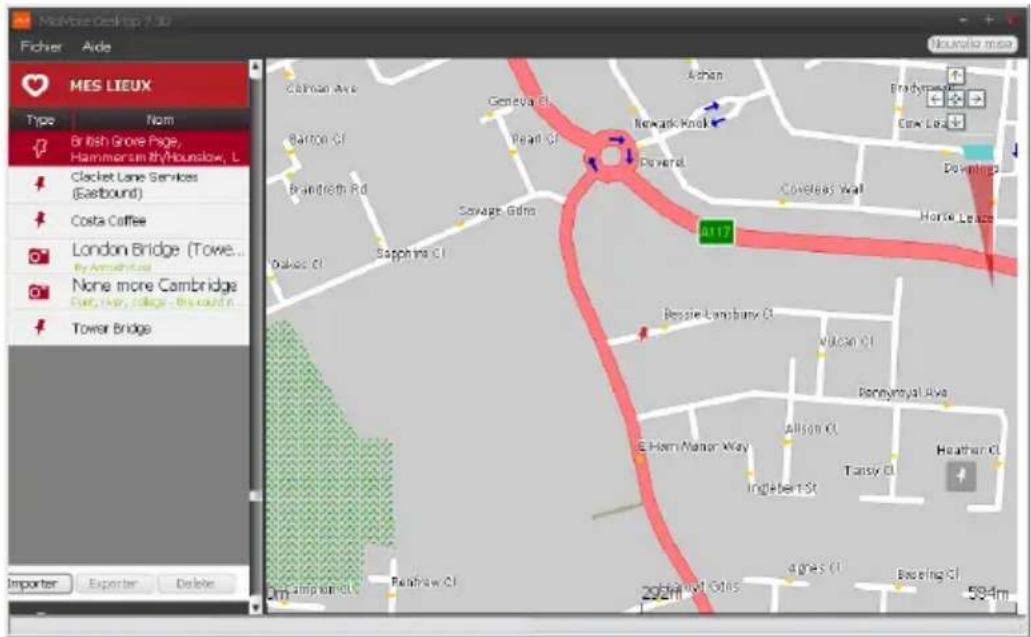The image size is (1031, 637).
Task: Click the Exporter button
Action: (x=113, y=583)
